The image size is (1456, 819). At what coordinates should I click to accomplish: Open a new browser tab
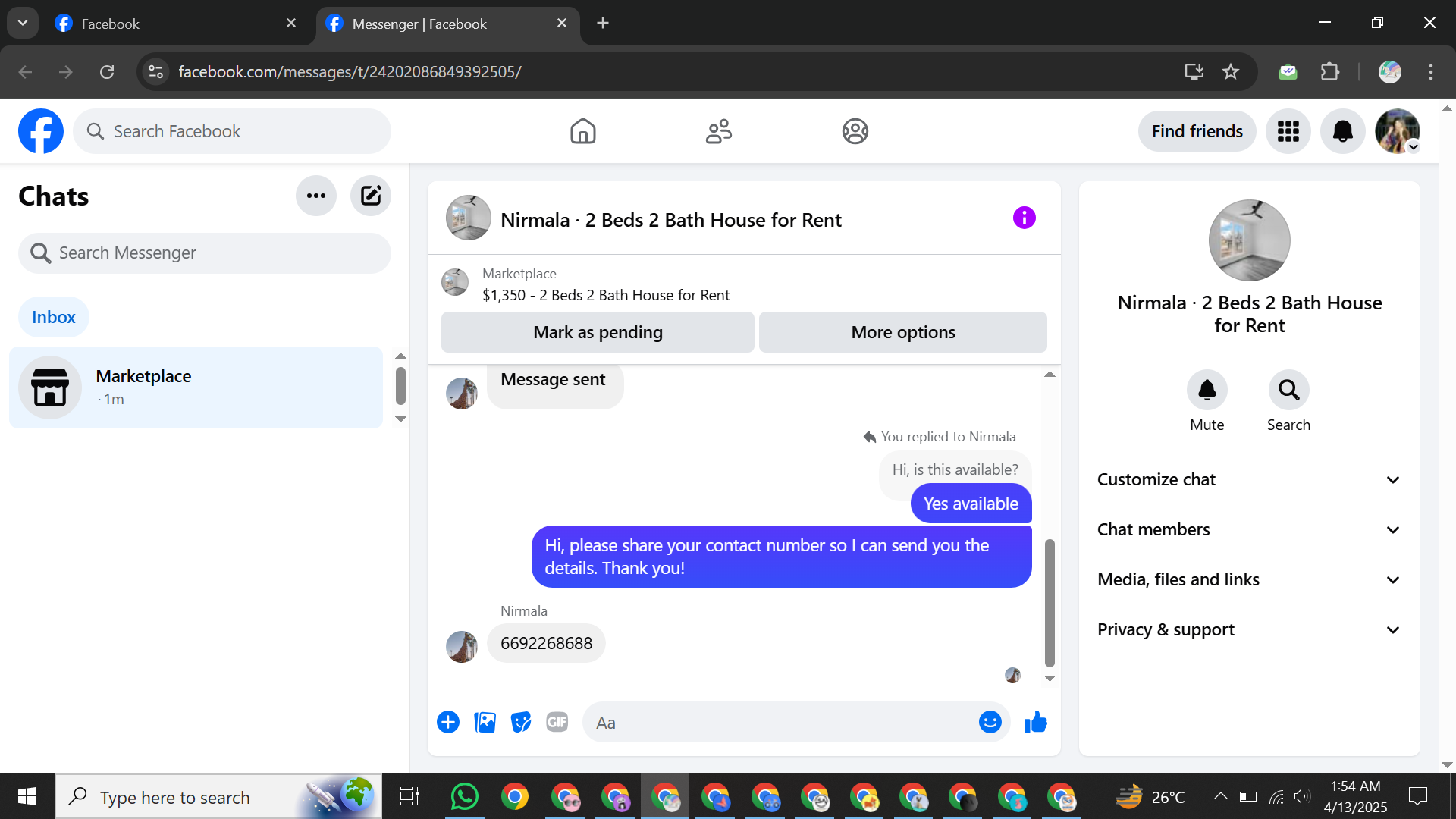[x=603, y=23]
